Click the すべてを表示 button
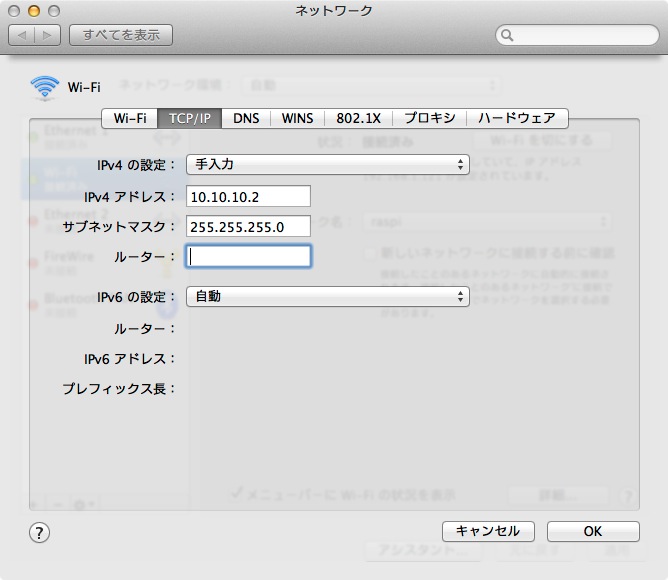 (x=121, y=35)
